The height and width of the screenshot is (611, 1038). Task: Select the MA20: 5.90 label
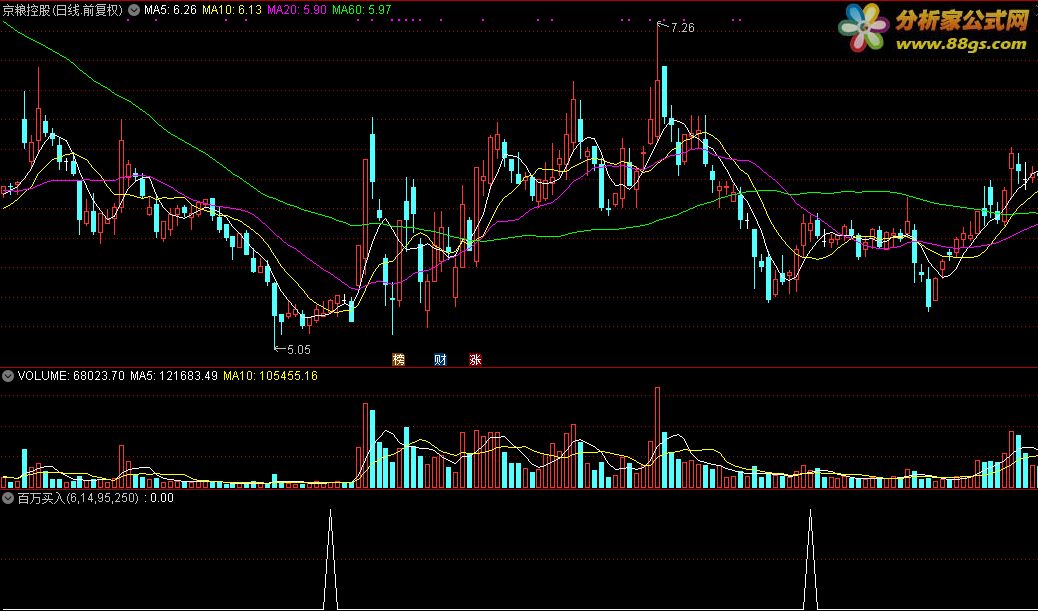(297, 10)
